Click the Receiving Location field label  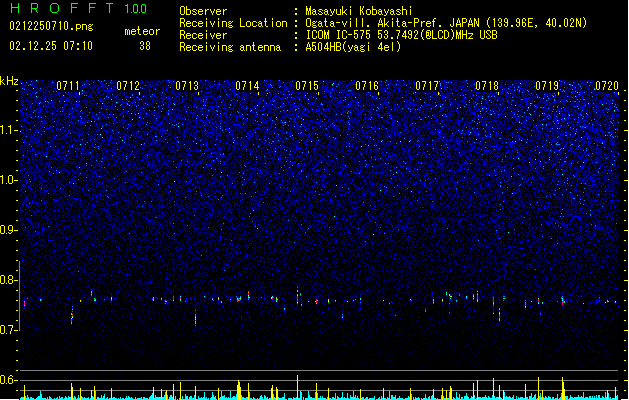(233, 23)
